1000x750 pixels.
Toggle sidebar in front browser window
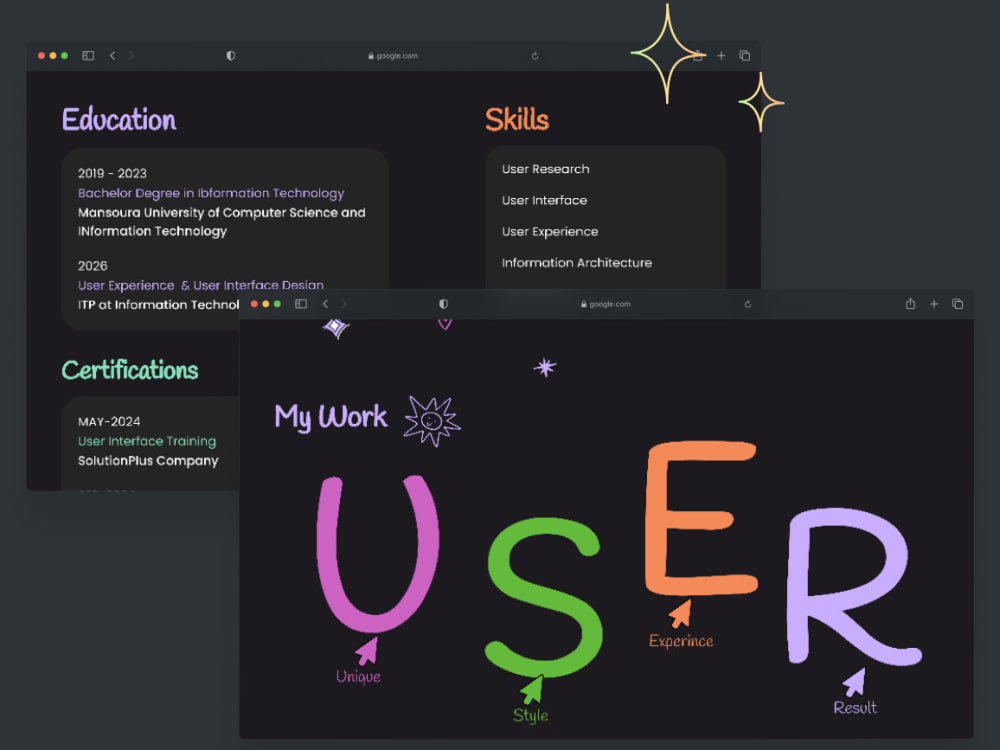[x=301, y=304]
